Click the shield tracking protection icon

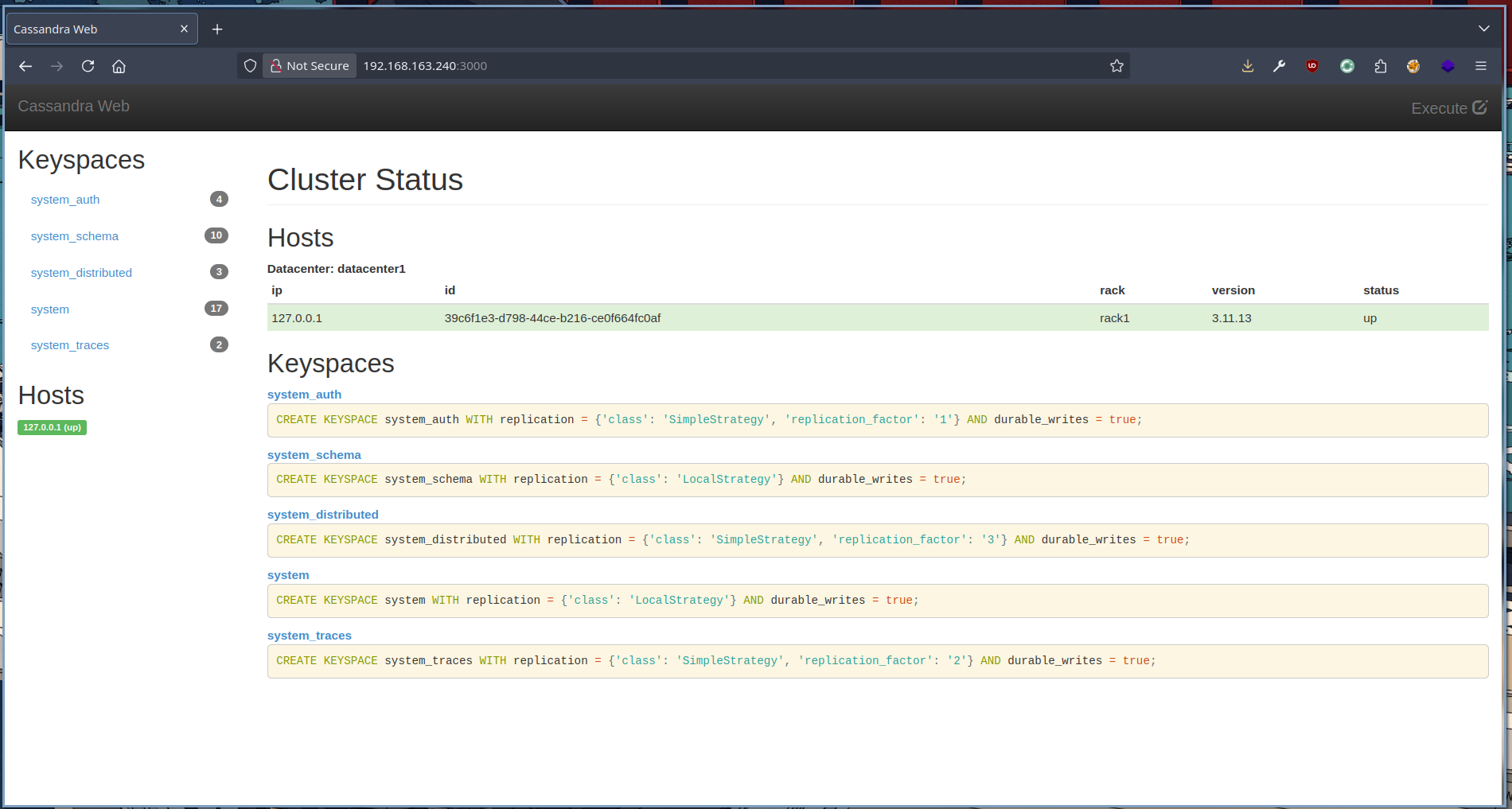pos(250,66)
